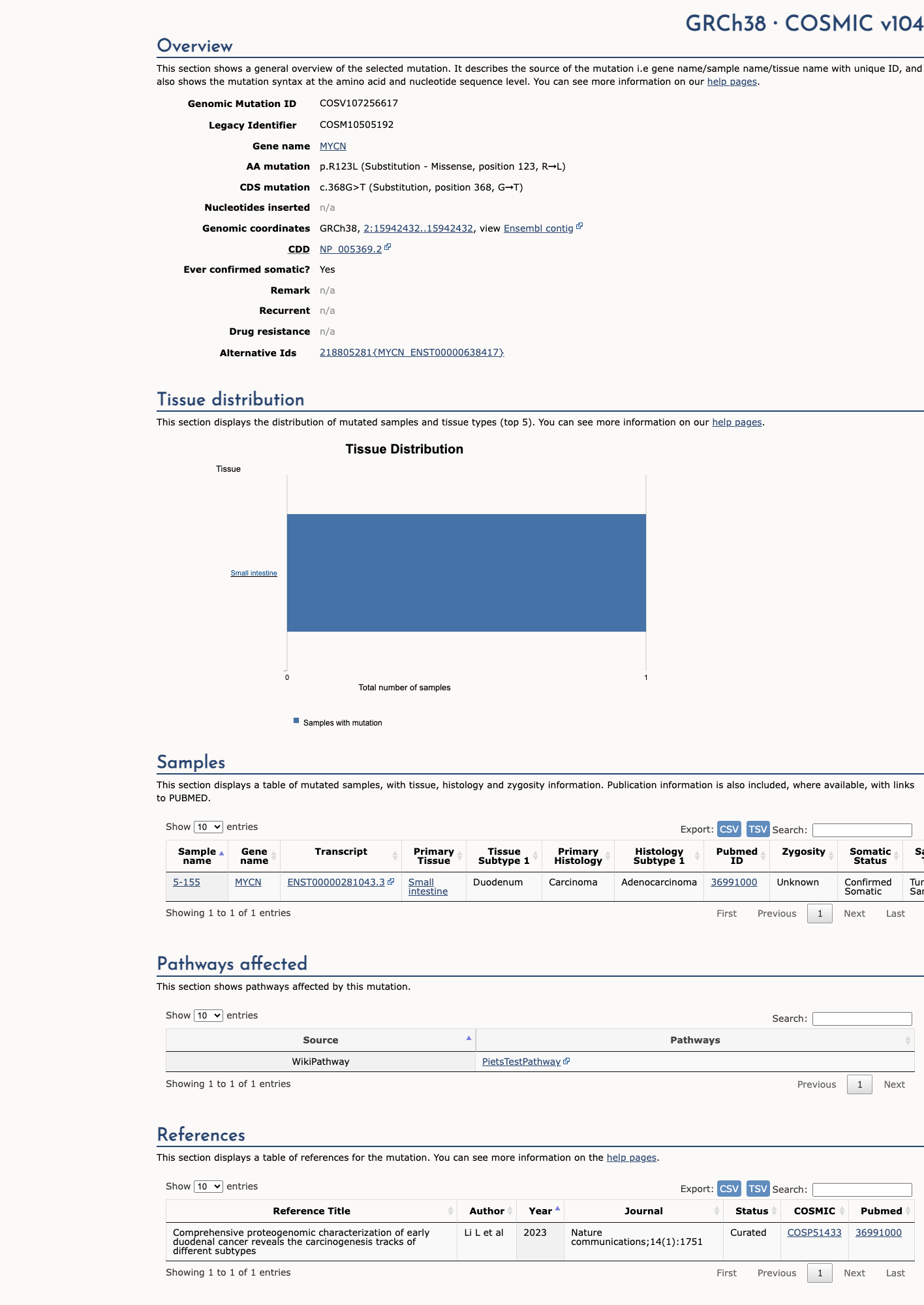Click the external link icon beside Ensembl contig
The width and height of the screenshot is (924, 1305).
[x=579, y=226]
